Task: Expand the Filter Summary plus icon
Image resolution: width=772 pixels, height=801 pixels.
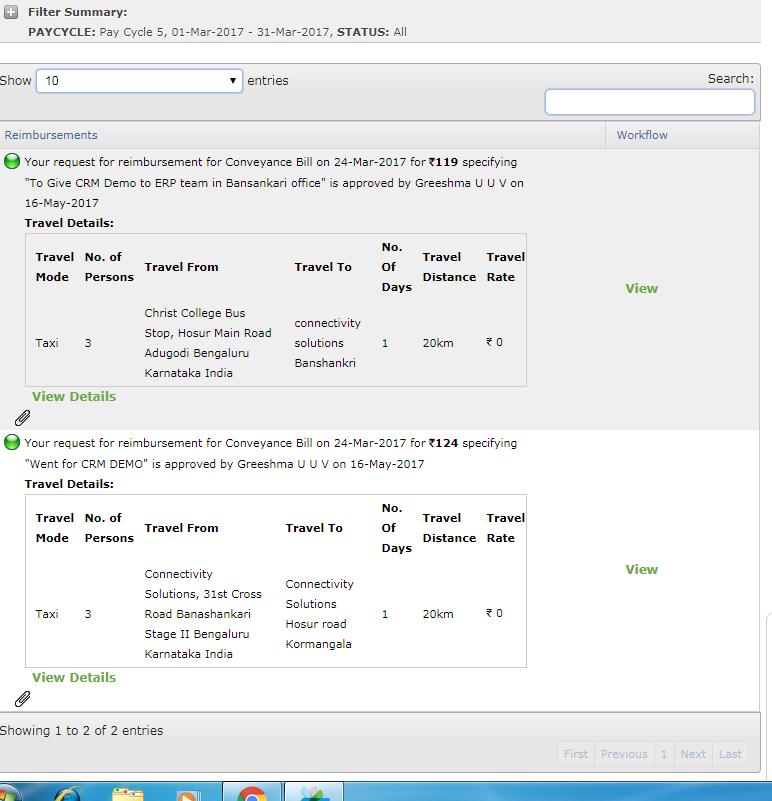Action: tap(11, 13)
